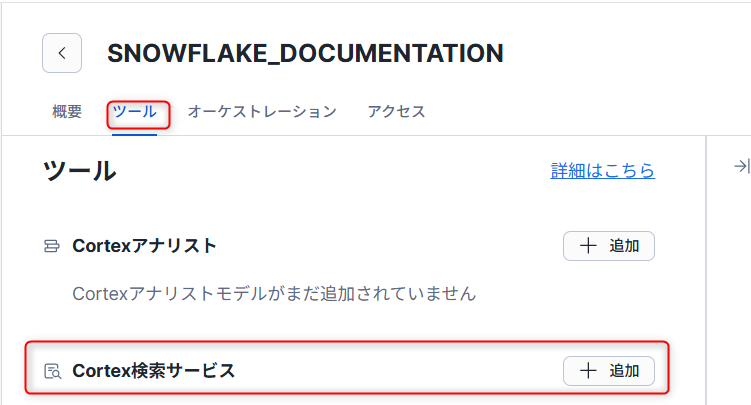Image resolution: width=751 pixels, height=405 pixels.
Task: Click the Cortexアナリストモデルがまだ追加されていません message
Action: [274, 294]
